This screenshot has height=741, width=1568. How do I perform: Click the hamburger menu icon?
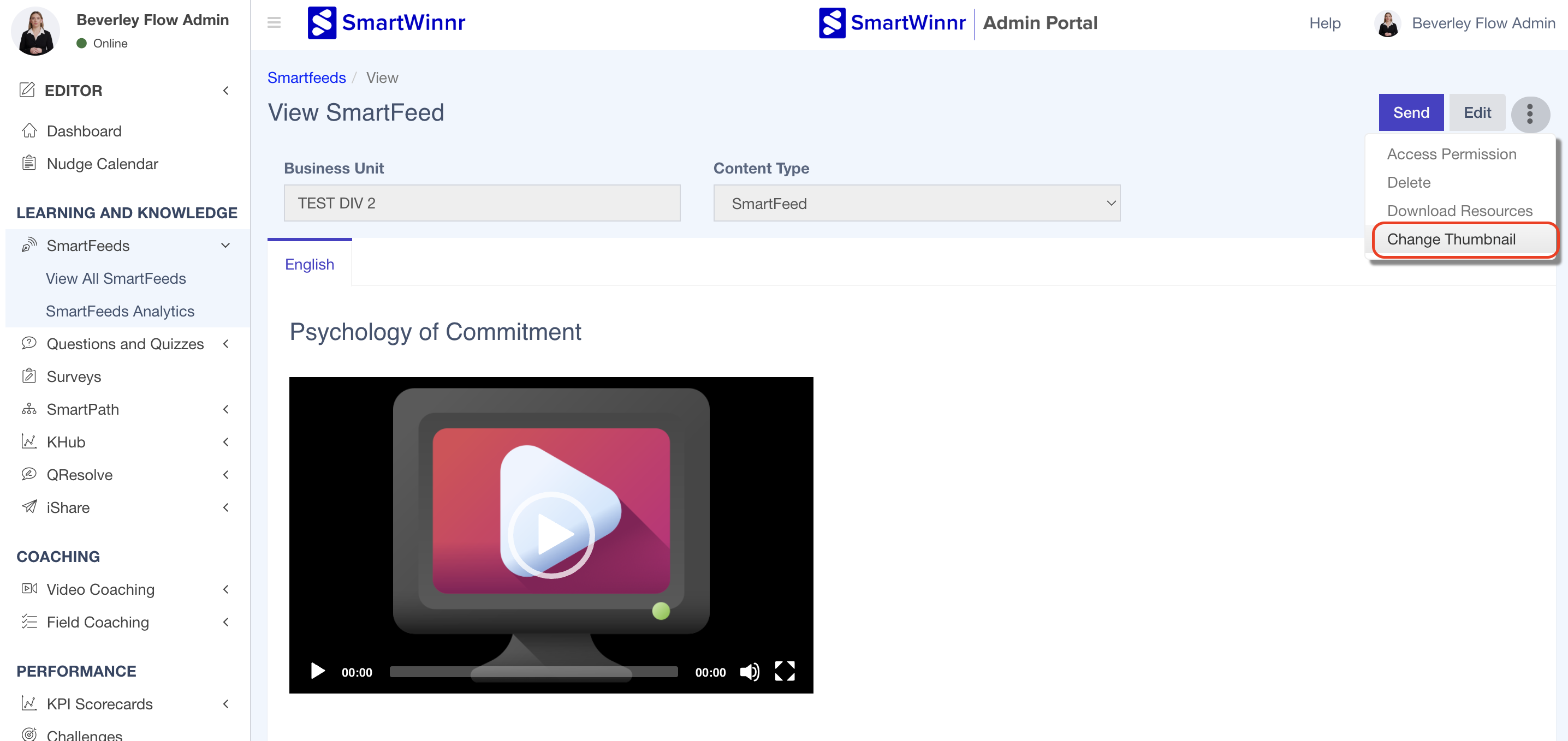(274, 22)
